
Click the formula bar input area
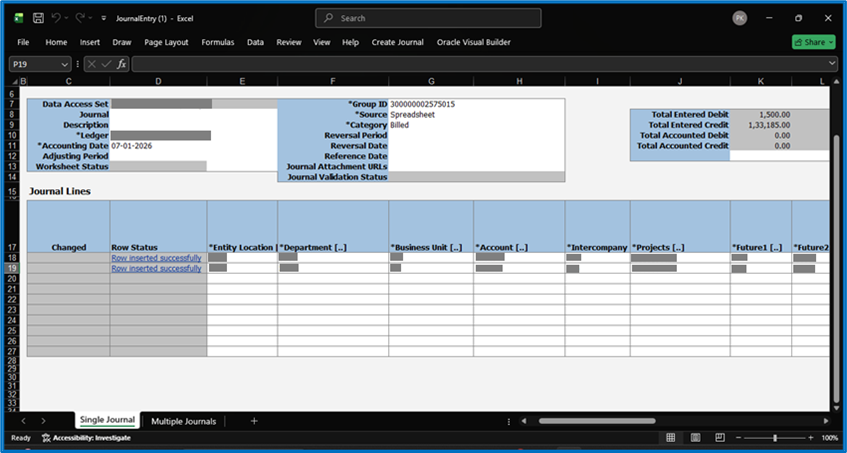(480, 64)
